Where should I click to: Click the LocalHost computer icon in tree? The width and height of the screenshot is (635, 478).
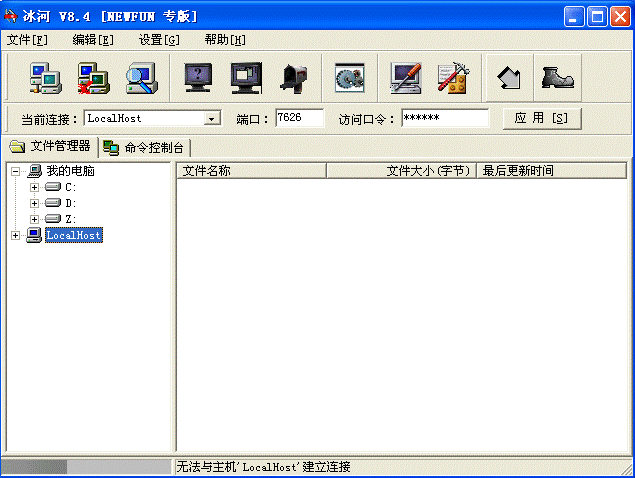(34, 235)
